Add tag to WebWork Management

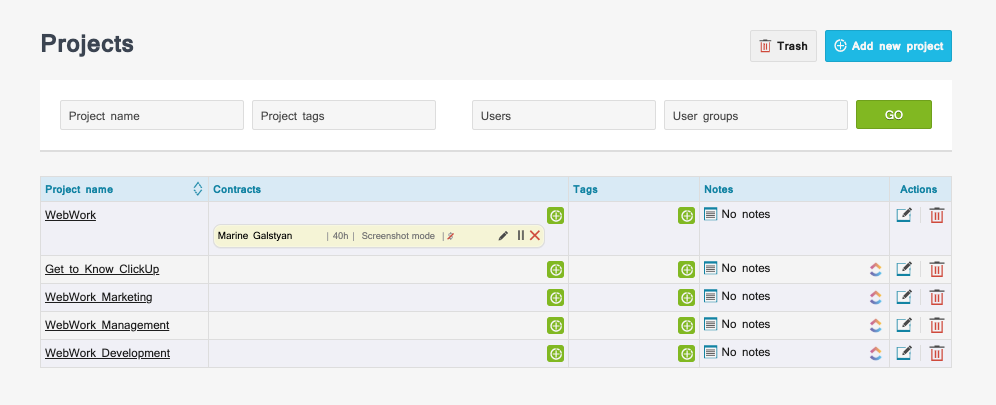pyautogui.click(x=686, y=326)
